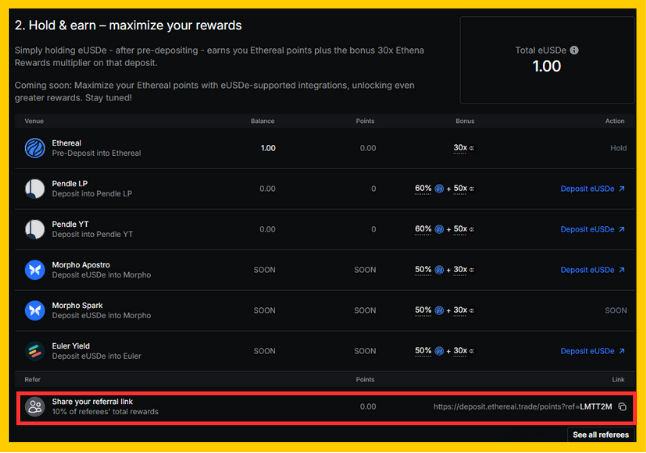This screenshot has width=646, height=453.
Task: Click the See all referees button
Action: tap(601, 435)
